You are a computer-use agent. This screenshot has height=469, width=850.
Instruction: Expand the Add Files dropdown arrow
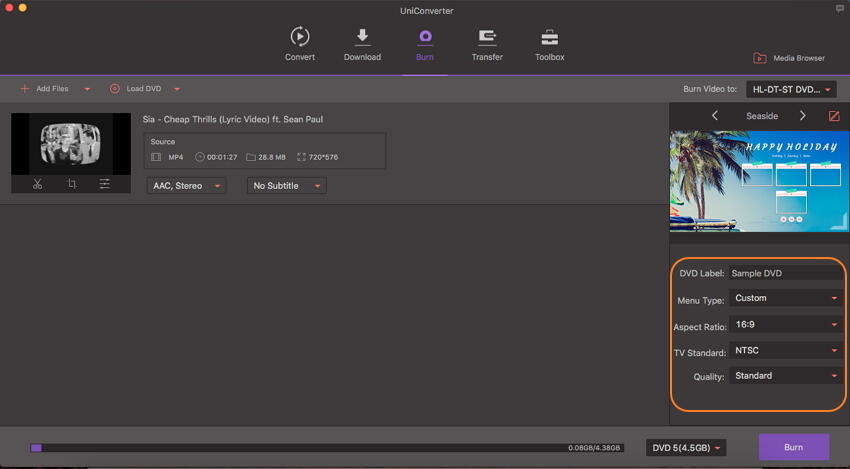click(87, 89)
